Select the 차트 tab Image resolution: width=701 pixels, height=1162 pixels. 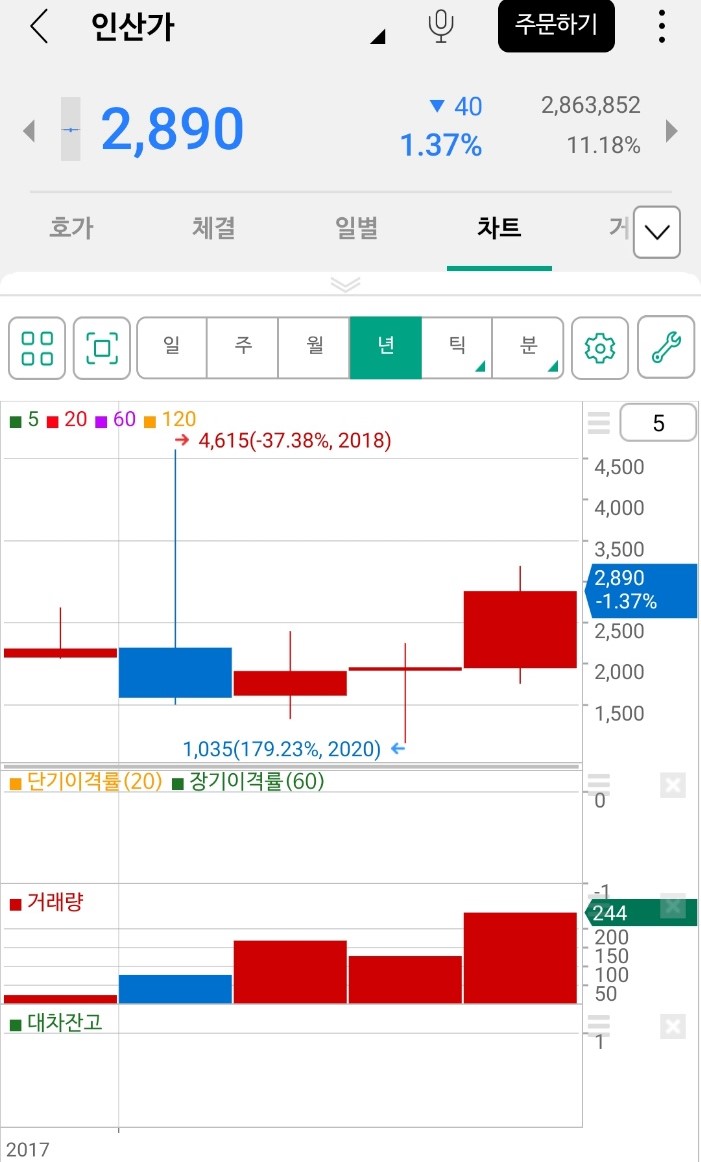click(499, 228)
